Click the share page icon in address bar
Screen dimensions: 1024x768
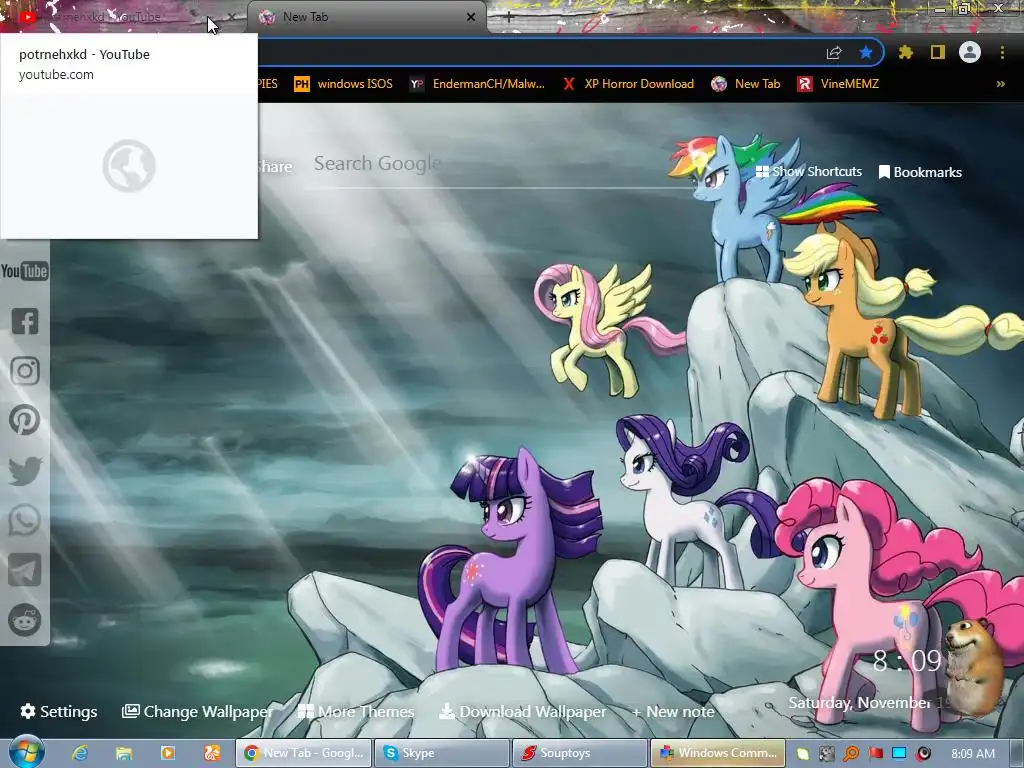point(834,53)
